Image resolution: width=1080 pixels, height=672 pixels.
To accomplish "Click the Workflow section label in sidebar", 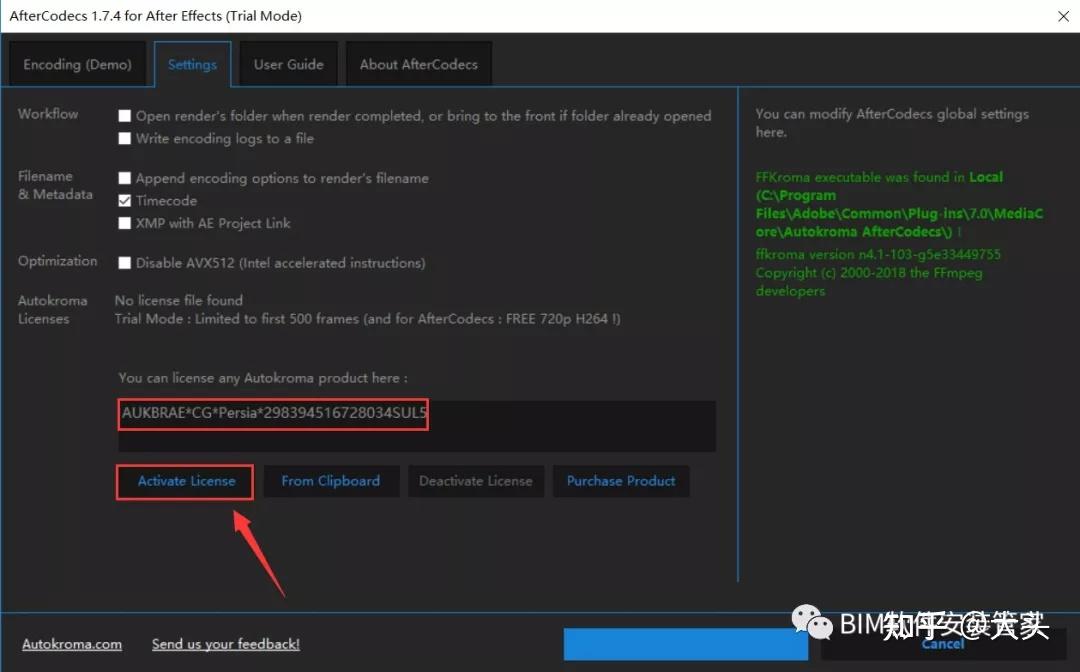I will point(47,114).
